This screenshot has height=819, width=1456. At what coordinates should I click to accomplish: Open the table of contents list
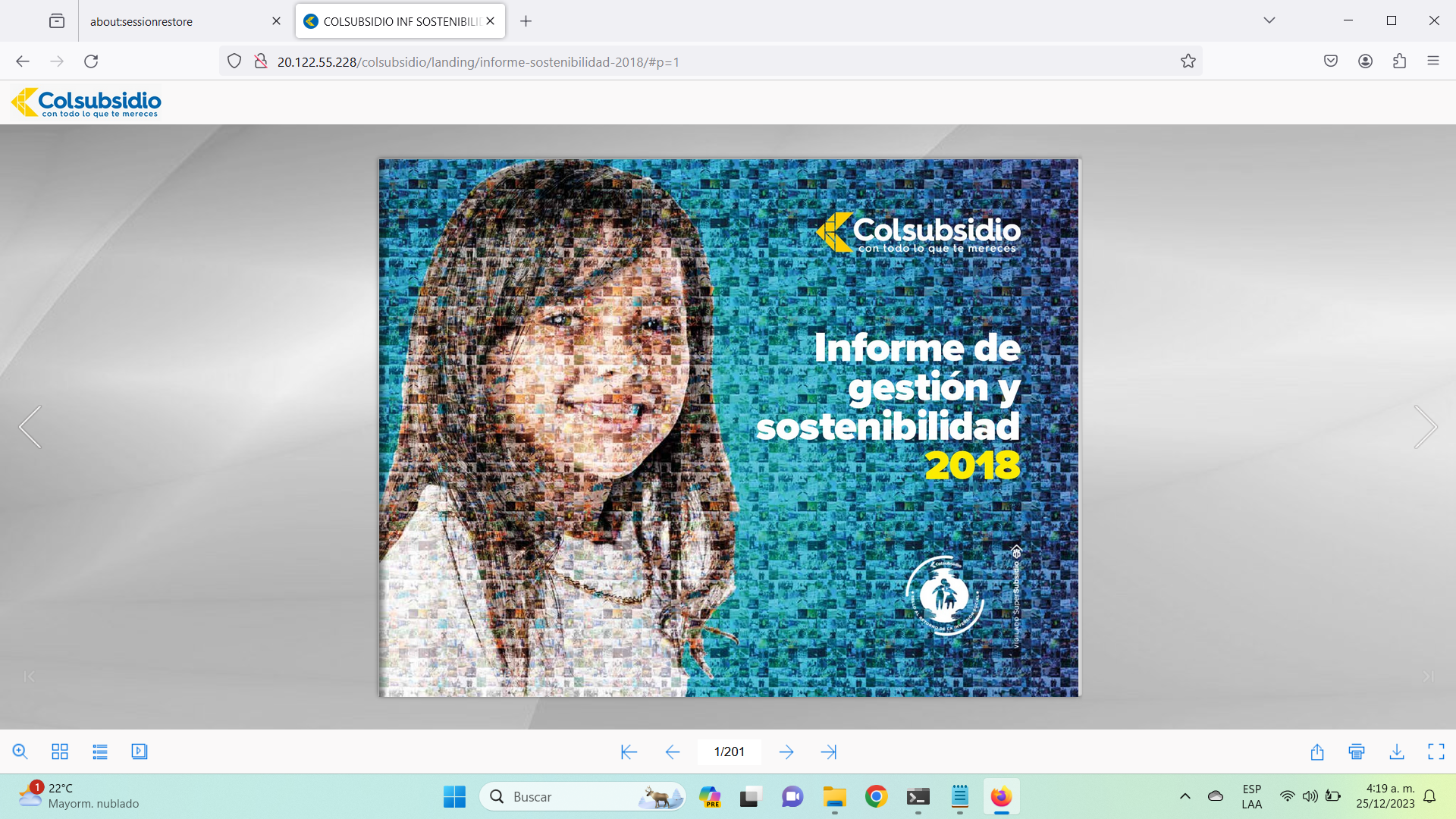tap(100, 752)
